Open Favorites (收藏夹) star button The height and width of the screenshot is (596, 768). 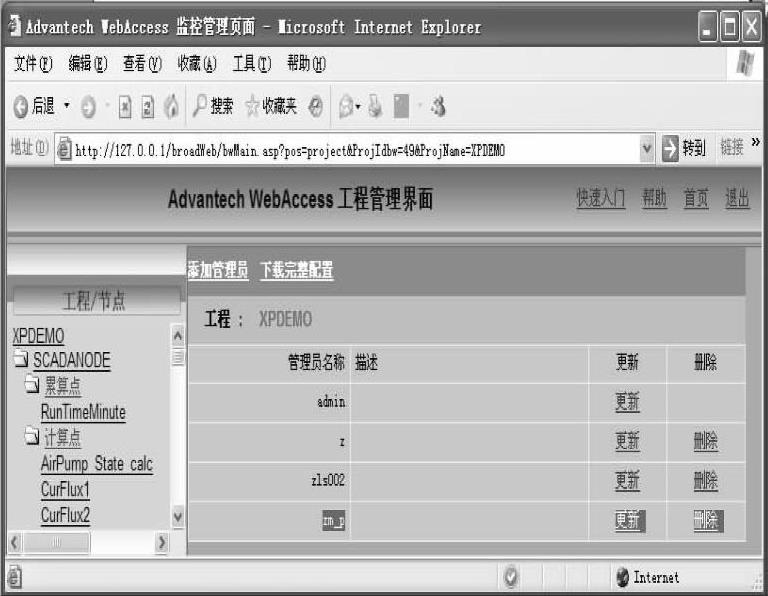pyautogui.click(x=271, y=106)
